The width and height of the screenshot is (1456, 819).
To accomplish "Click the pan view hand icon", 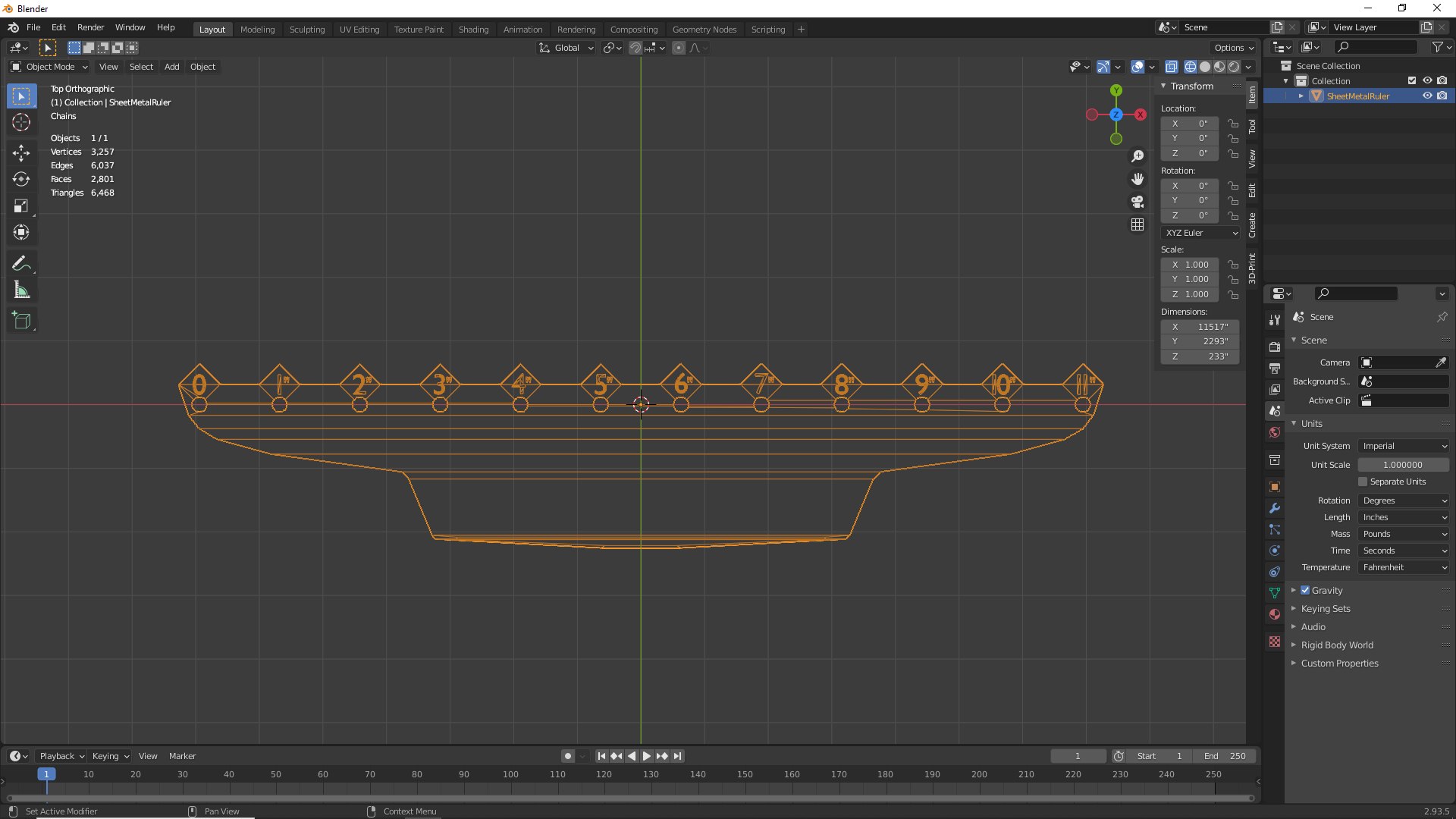I will pyautogui.click(x=1137, y=179).
